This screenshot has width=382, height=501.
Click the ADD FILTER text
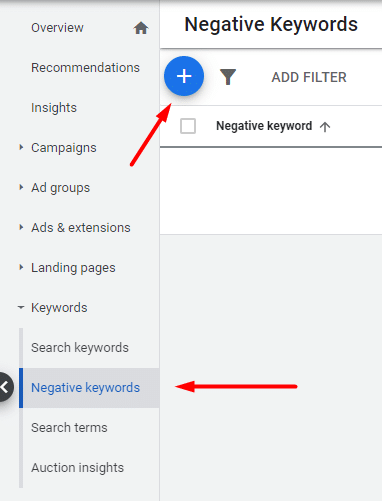(x=309, y=77)
